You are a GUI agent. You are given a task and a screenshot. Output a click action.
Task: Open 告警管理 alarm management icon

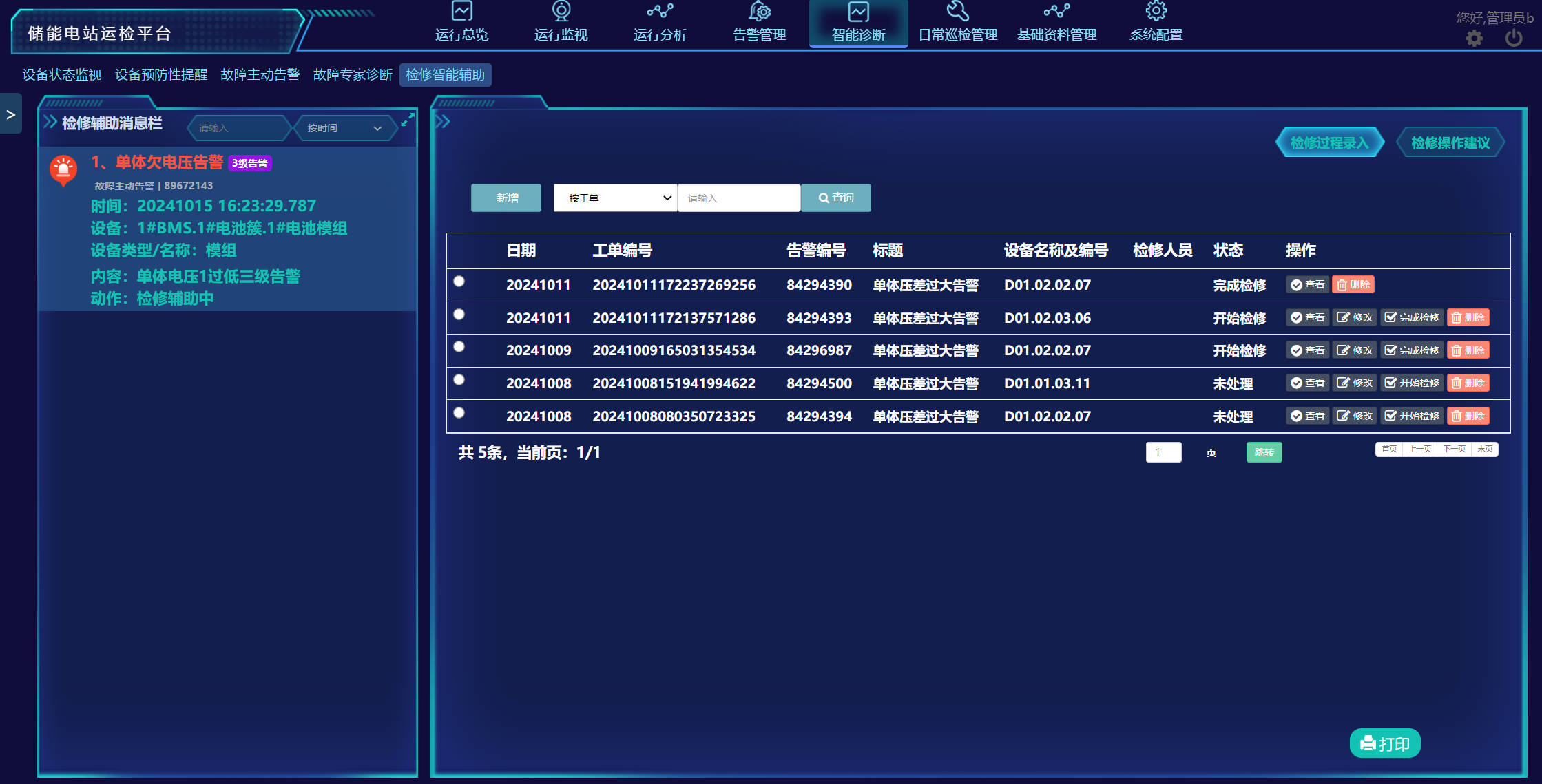click(x=759, y=12)
